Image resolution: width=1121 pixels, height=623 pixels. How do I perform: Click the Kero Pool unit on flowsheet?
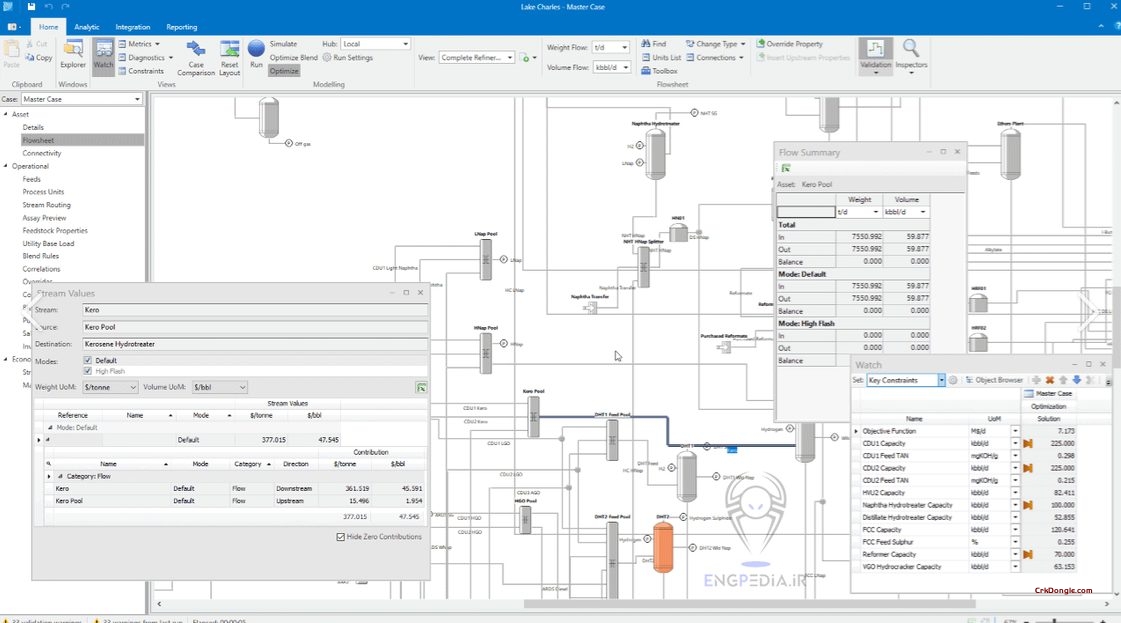coord(533,416)
